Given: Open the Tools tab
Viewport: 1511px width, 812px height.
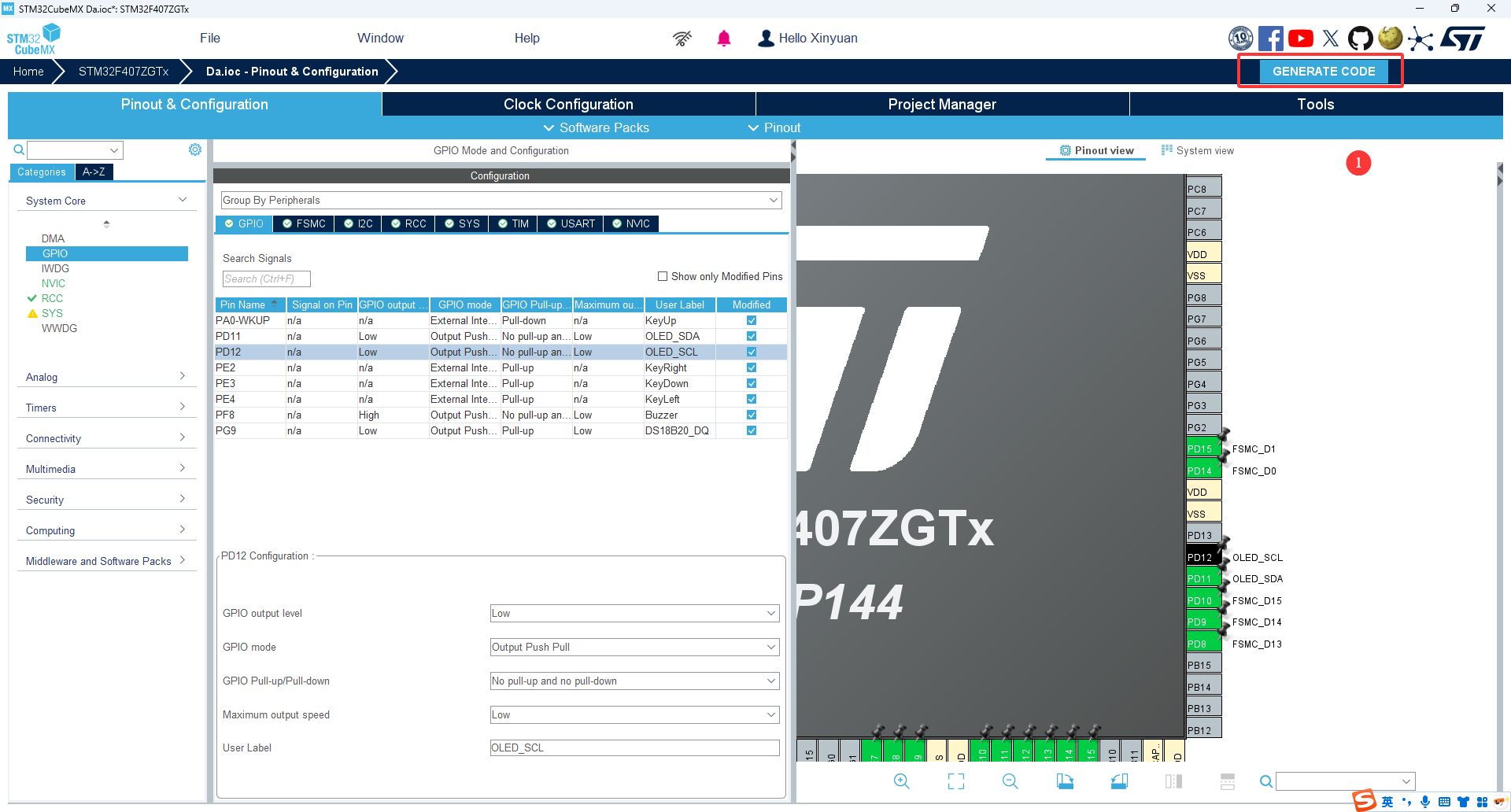Looking at the screenshot, I should (x=1316, y=104).
